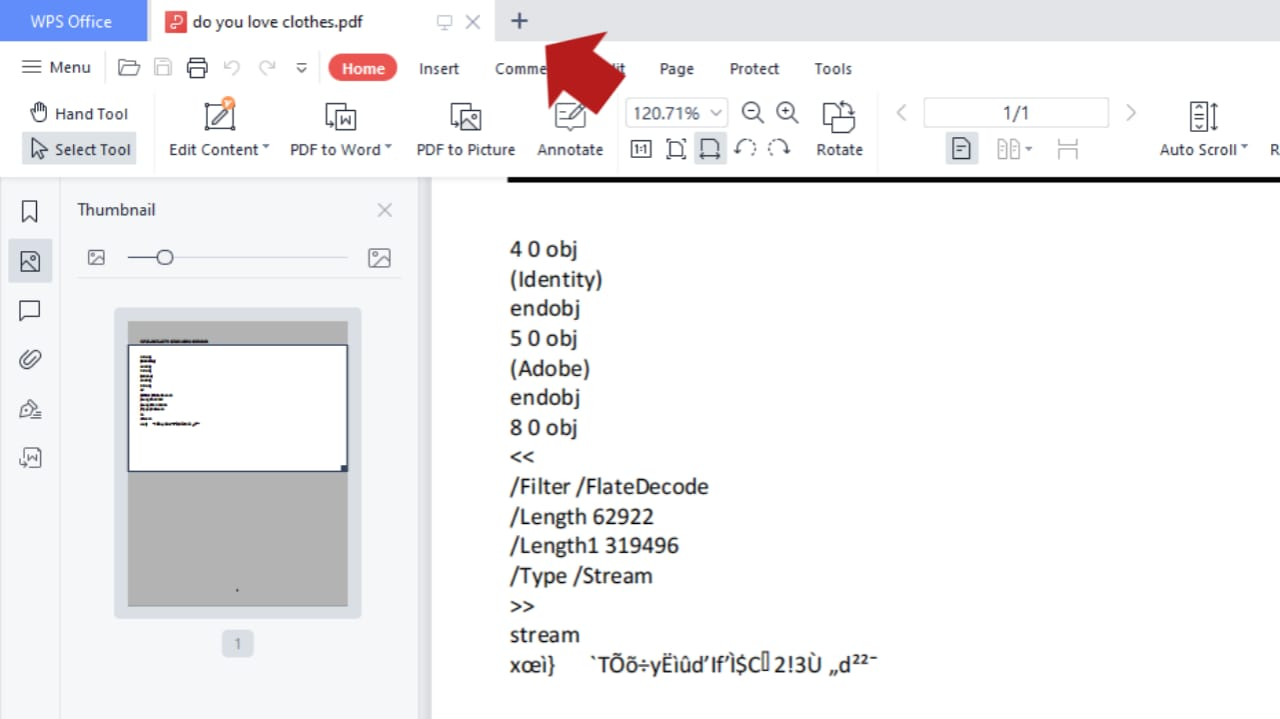The width and height of the screenshot is (1280, 719).
Task: Open the Attachments paperclip panel icon
Action: (30, 360)
